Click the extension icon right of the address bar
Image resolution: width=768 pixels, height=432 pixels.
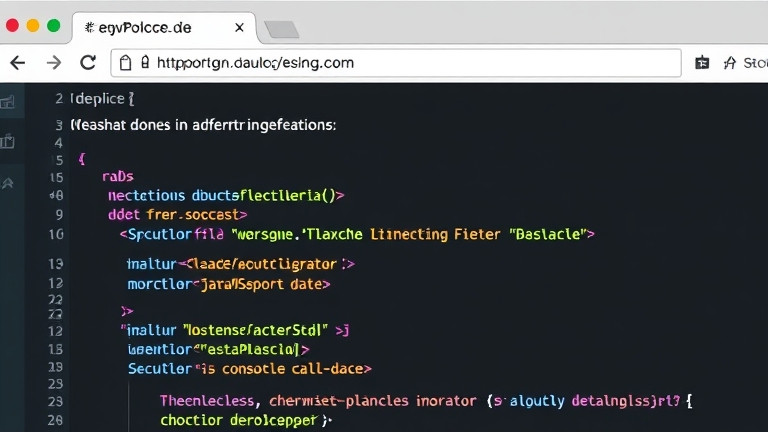702,63
